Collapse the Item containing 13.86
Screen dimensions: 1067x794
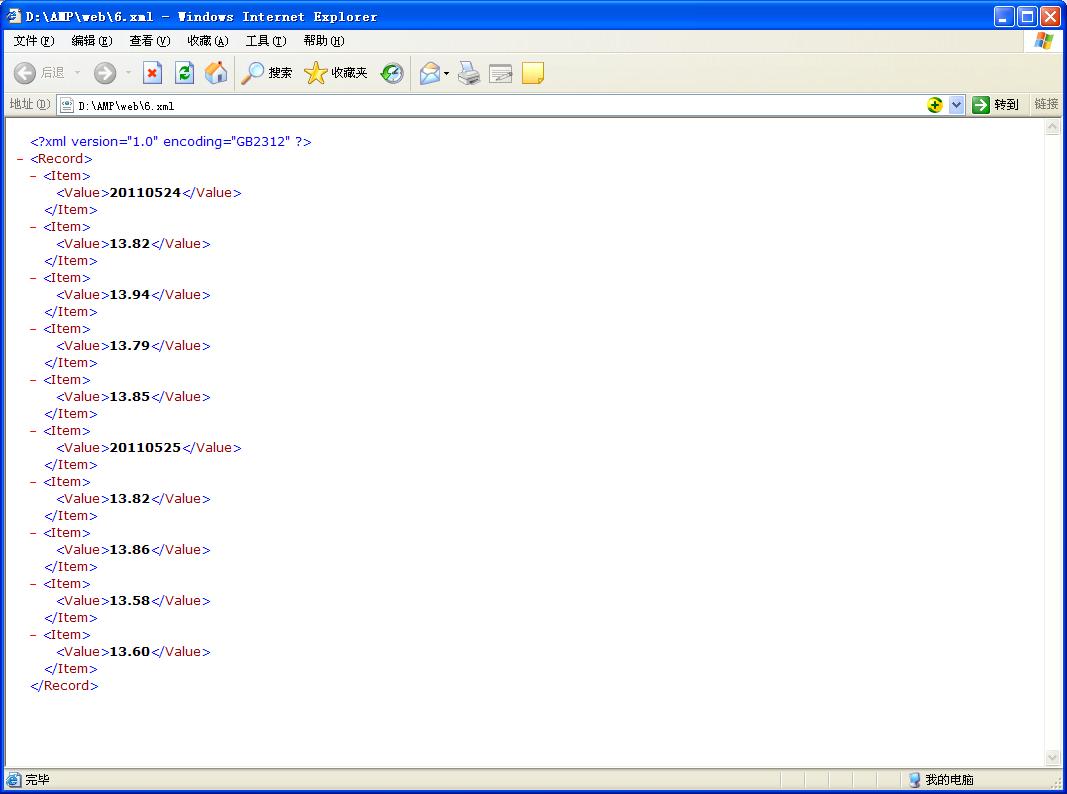pos(33,533)
